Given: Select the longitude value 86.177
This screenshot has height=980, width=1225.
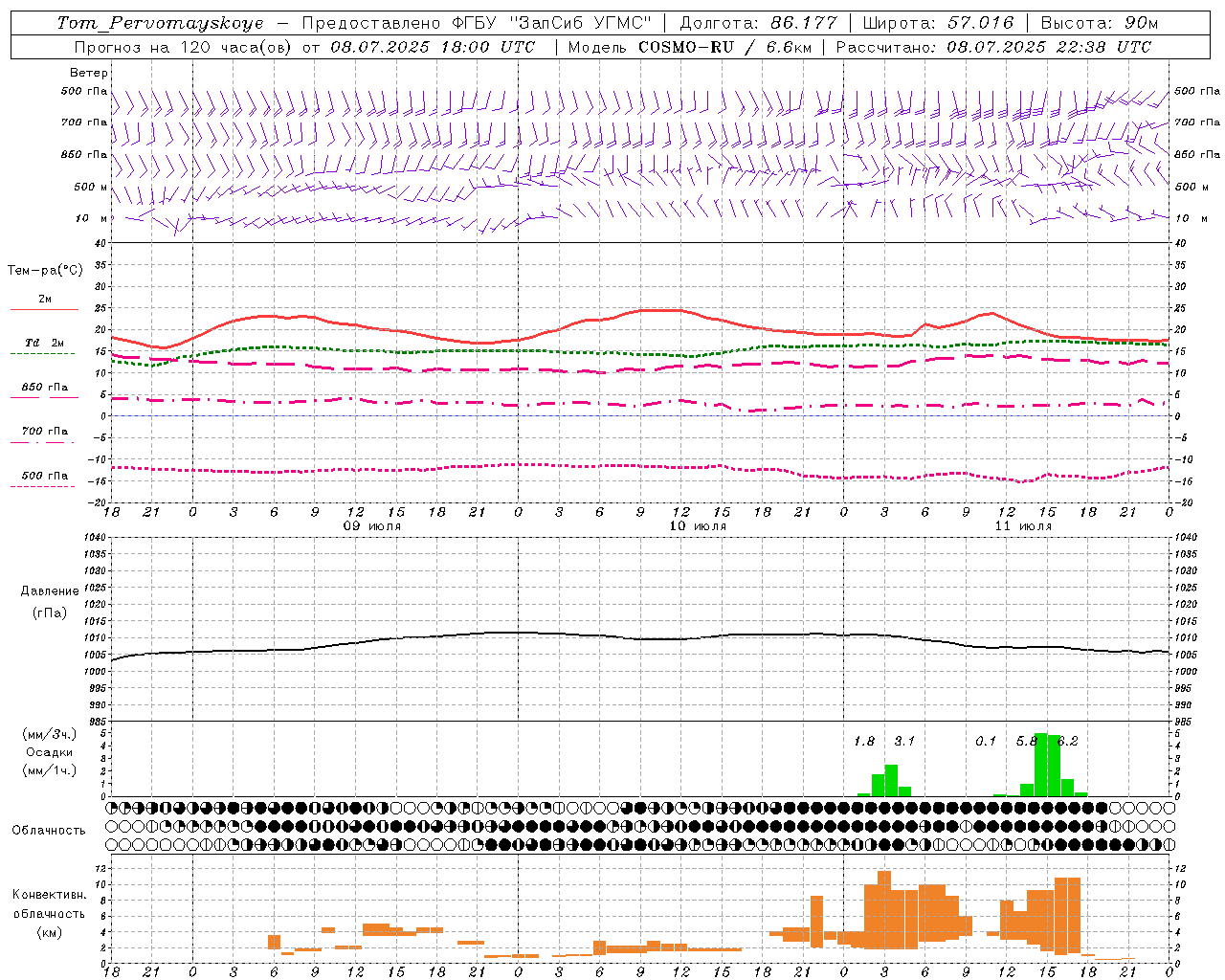Looking at the screenshot, I should 804,23.
